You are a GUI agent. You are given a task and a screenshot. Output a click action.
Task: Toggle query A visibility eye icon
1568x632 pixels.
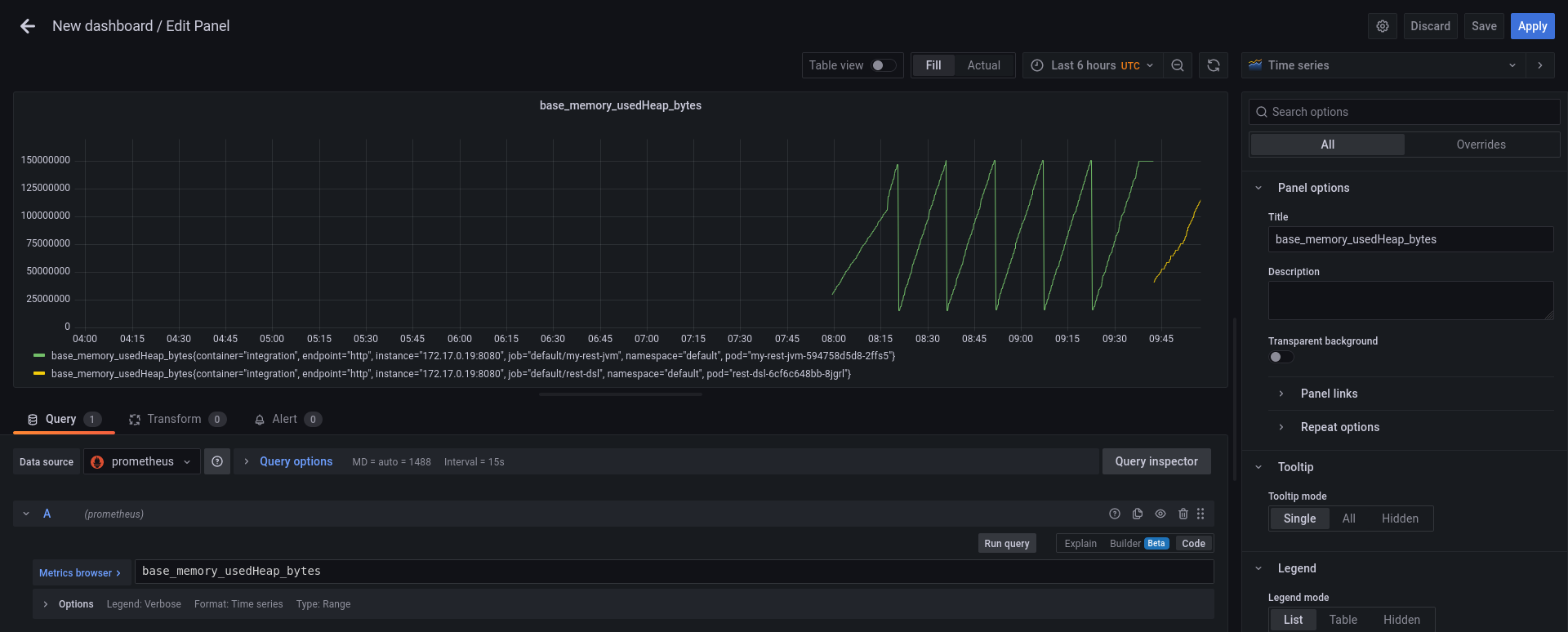[1160, 514]
